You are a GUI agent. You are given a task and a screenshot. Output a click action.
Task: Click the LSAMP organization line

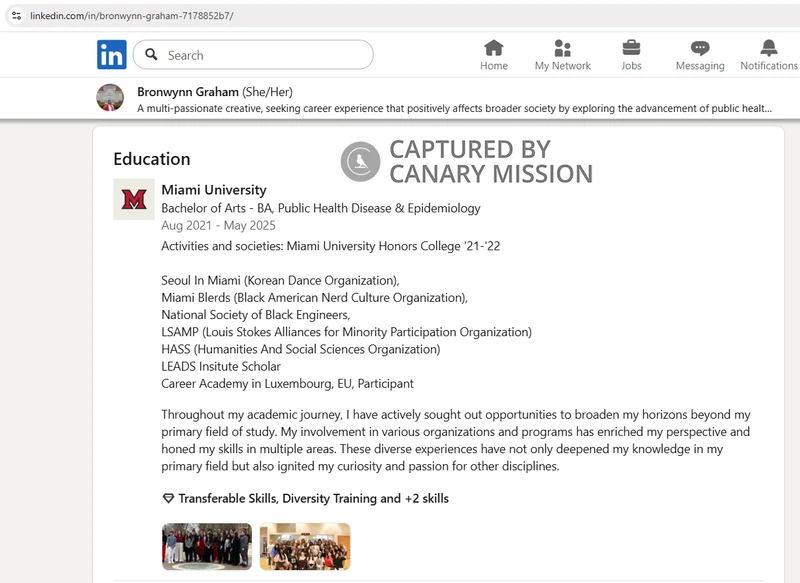[x=346, y=332]
